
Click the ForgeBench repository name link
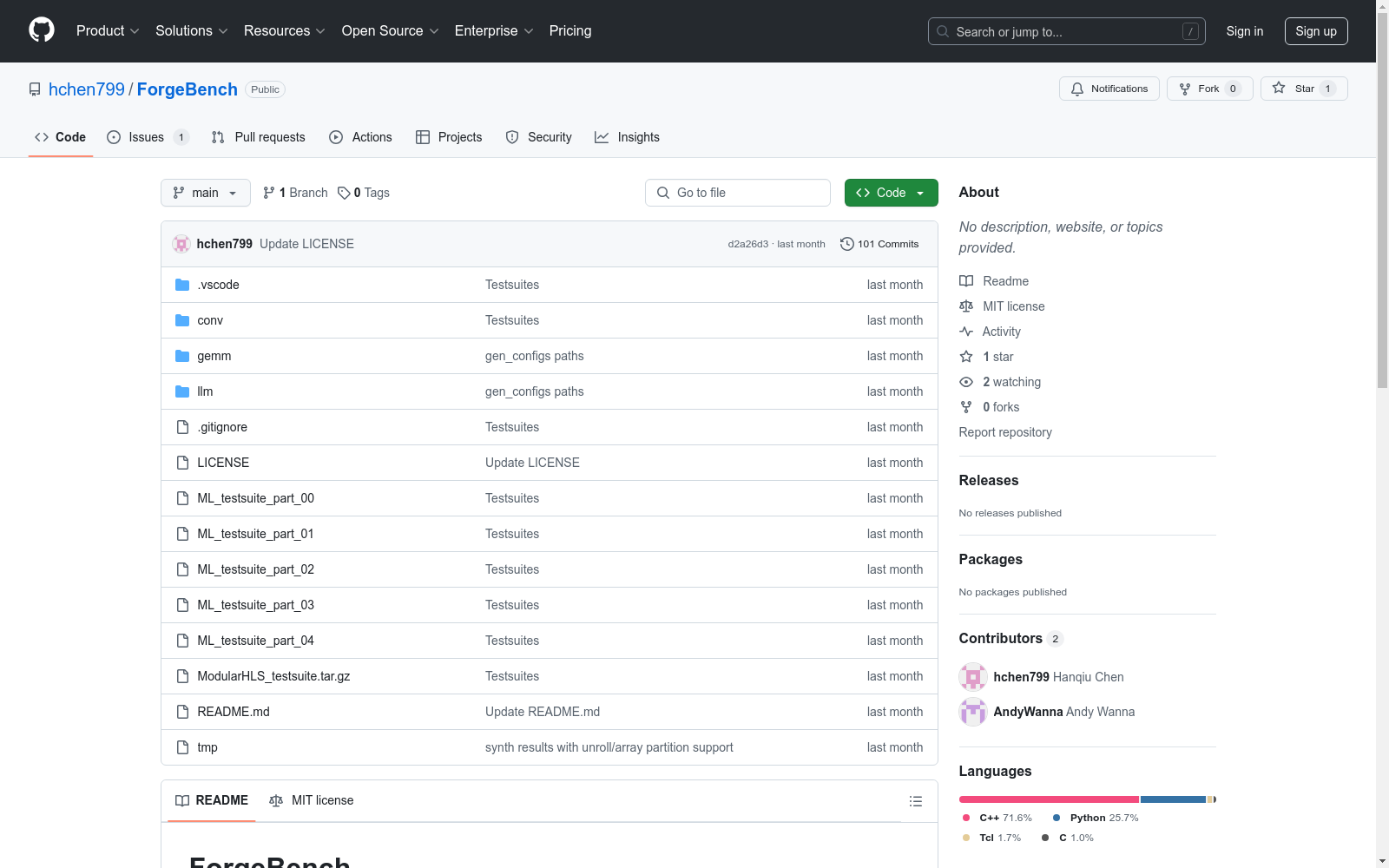[x=188, y=89]
